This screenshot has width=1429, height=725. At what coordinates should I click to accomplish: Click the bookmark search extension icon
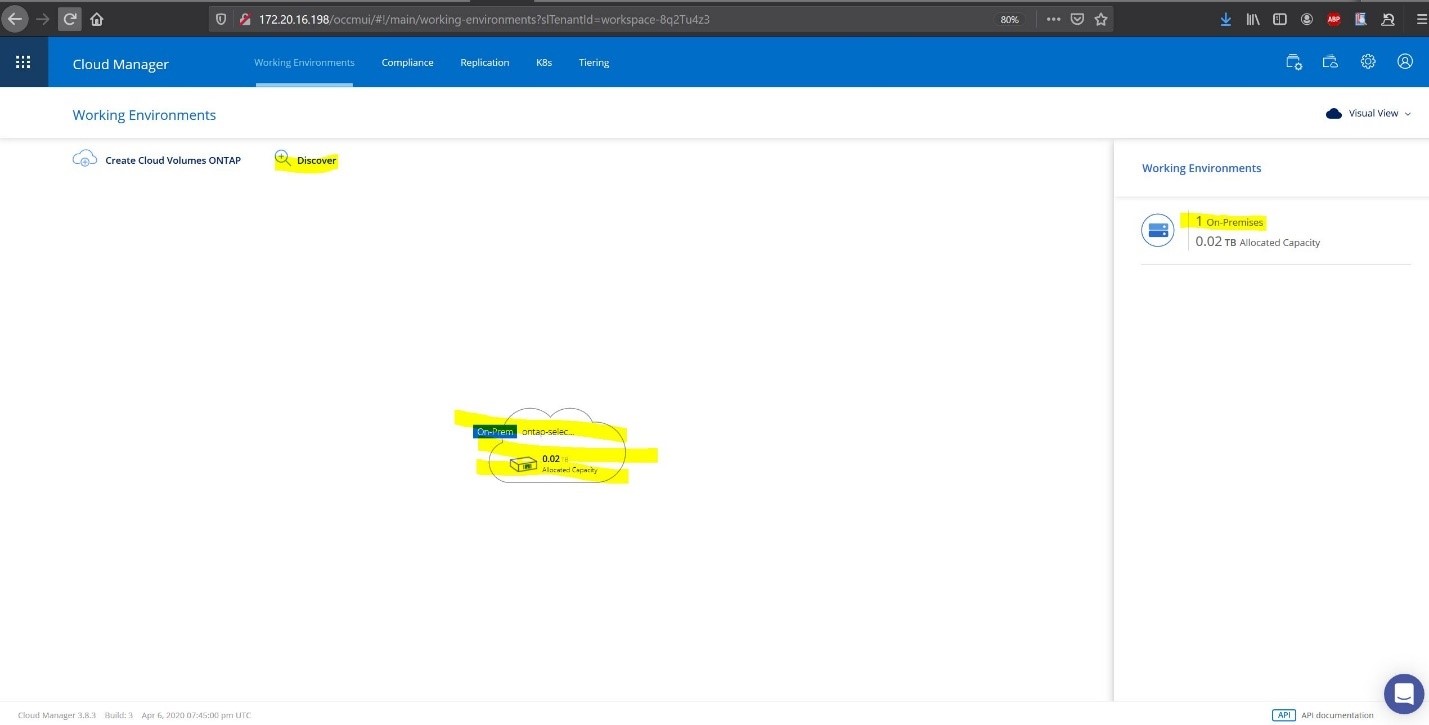(x=1360, y=19)
